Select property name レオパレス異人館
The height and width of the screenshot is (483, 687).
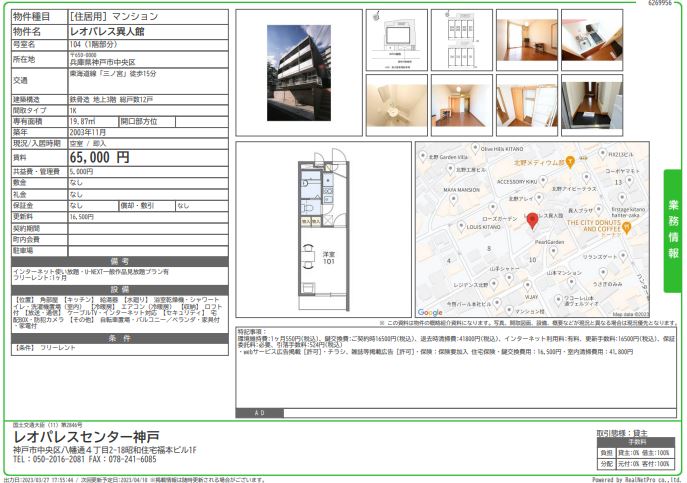click(107, 32)
